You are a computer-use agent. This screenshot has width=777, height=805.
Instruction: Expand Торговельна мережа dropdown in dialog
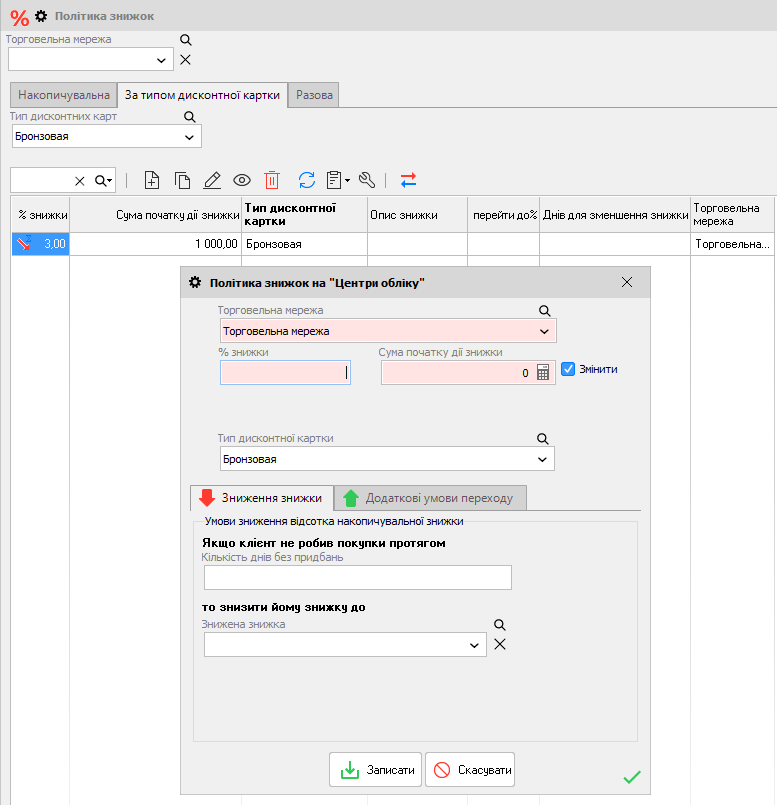tap(545, 331)
